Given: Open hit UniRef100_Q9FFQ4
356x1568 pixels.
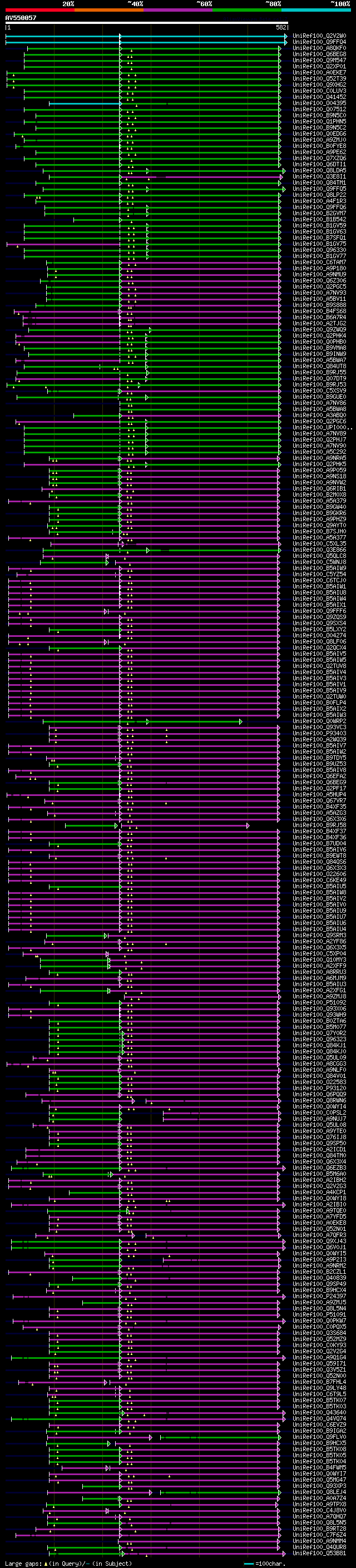Looking at the screenshot, I should point(319,42).
